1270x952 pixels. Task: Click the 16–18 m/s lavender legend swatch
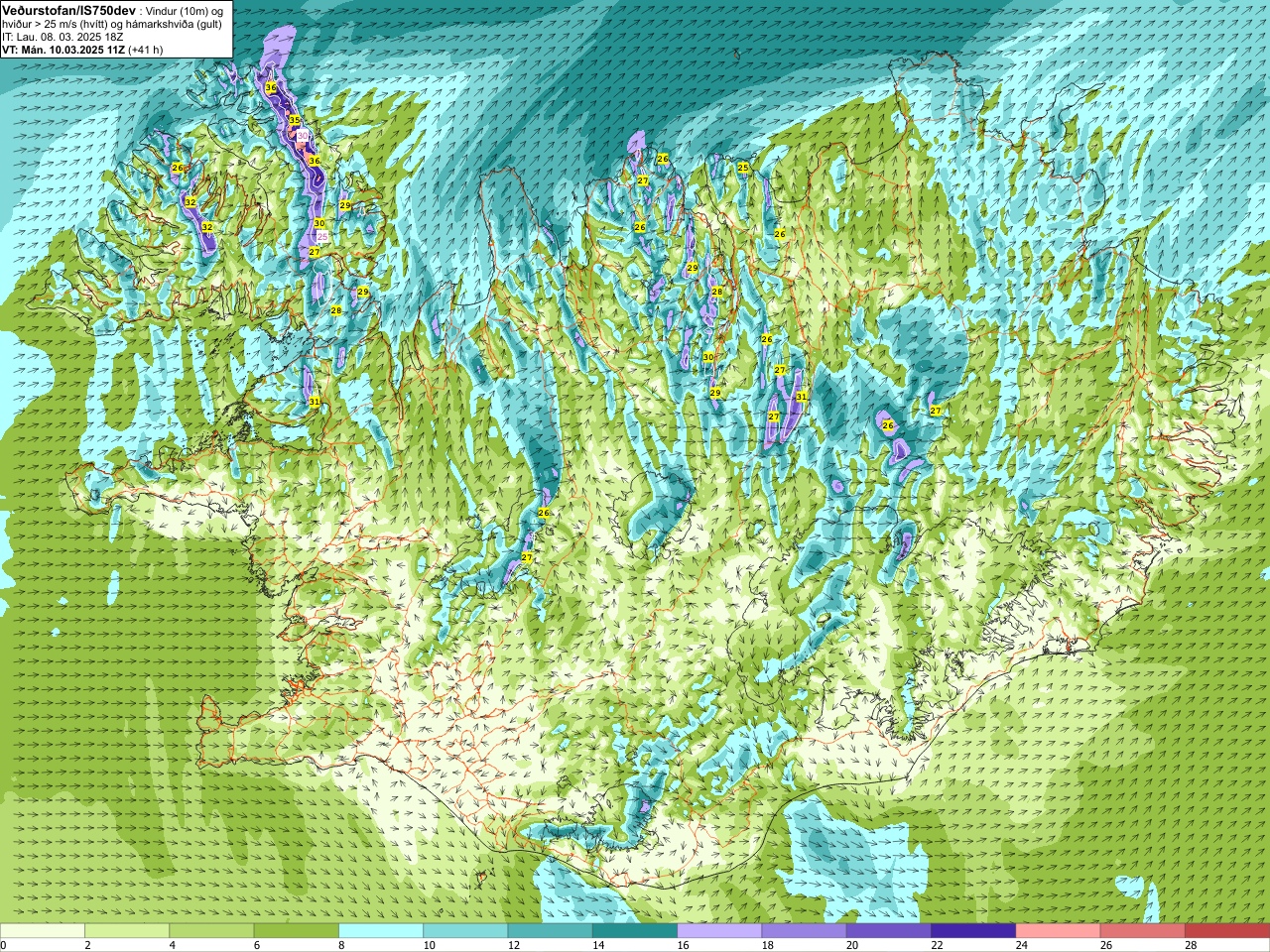coord(719,930)
